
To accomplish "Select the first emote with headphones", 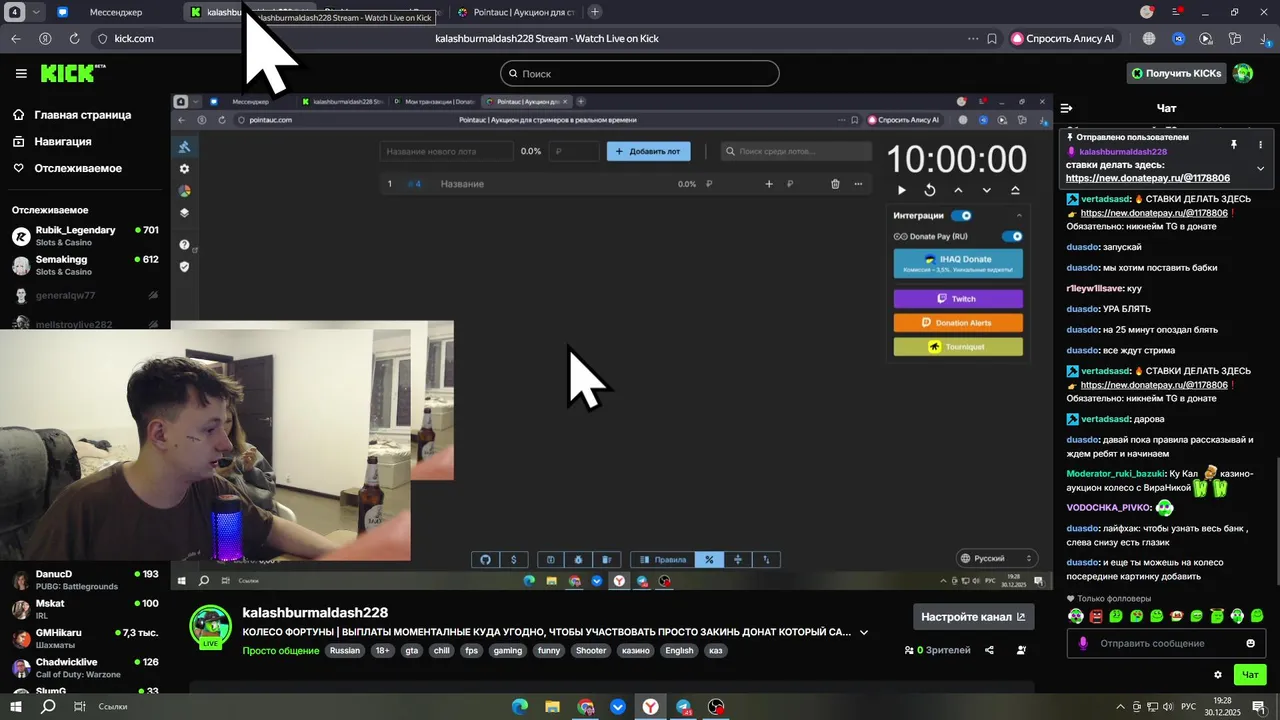I will [x=1076, y=616].
